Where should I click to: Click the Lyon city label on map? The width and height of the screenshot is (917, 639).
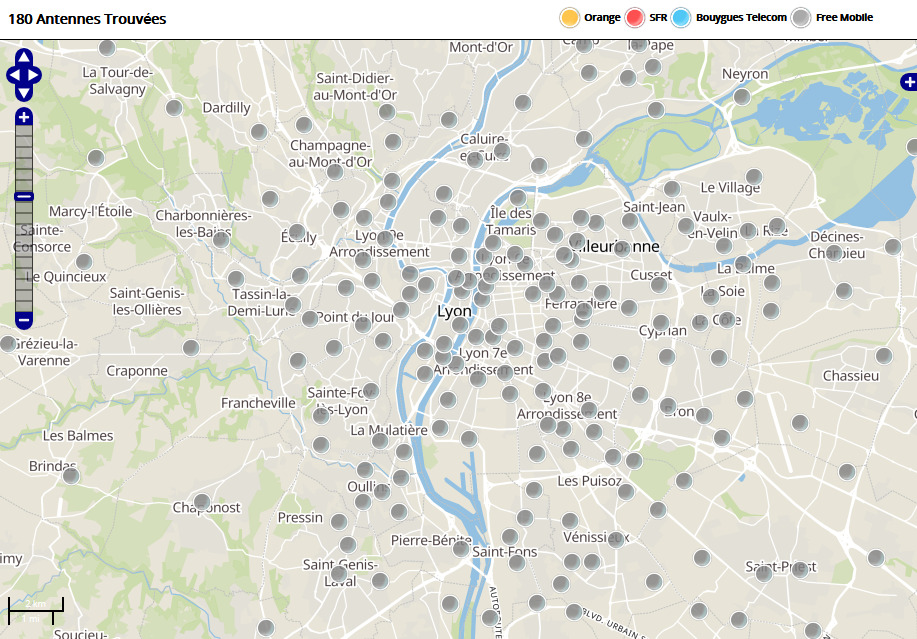pyautogui.click(x=454, y=312)
